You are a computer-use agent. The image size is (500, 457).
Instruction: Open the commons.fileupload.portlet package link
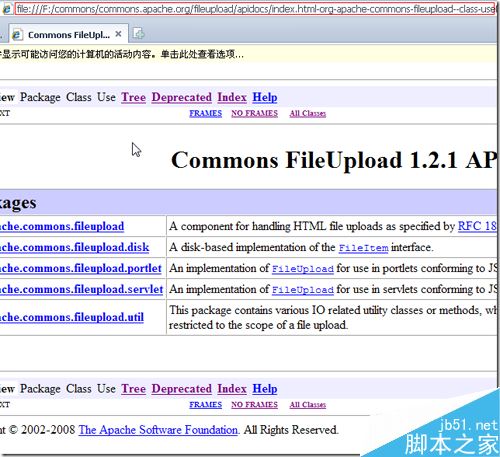tap(81, 268)
